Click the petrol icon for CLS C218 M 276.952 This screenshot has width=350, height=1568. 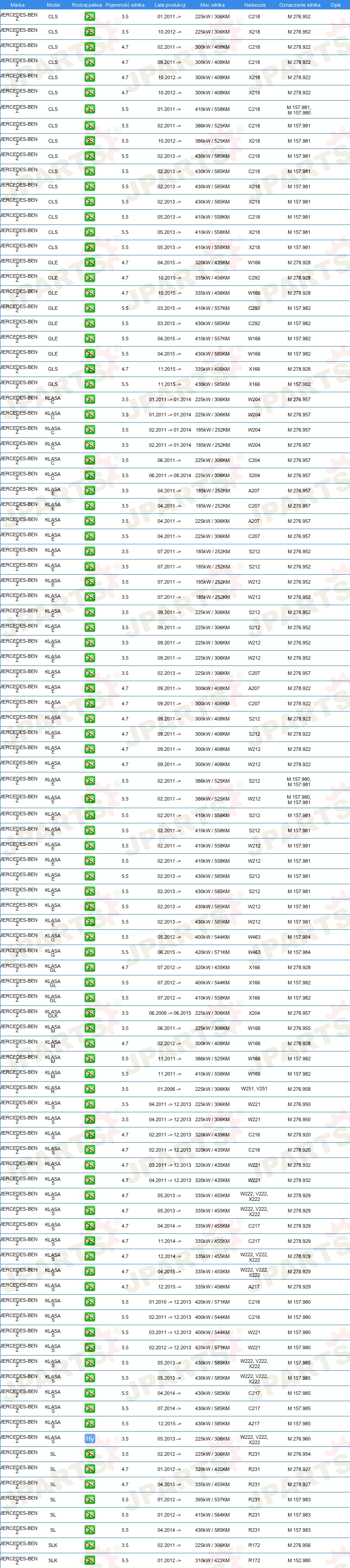click(x=90, y=17)
